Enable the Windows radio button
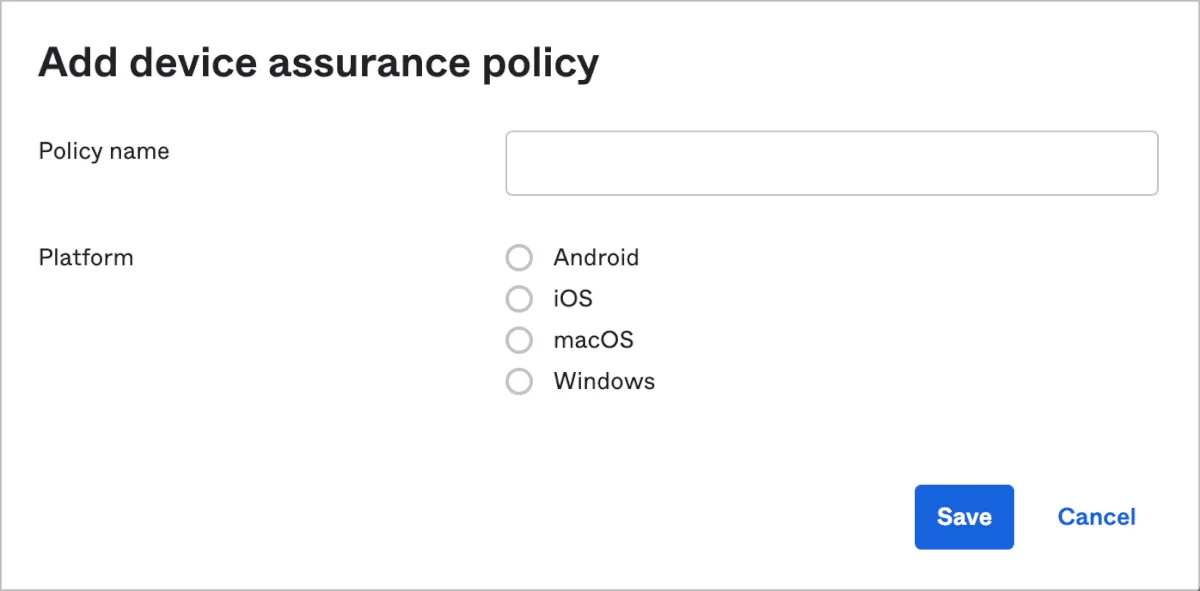 pos(519,381)
